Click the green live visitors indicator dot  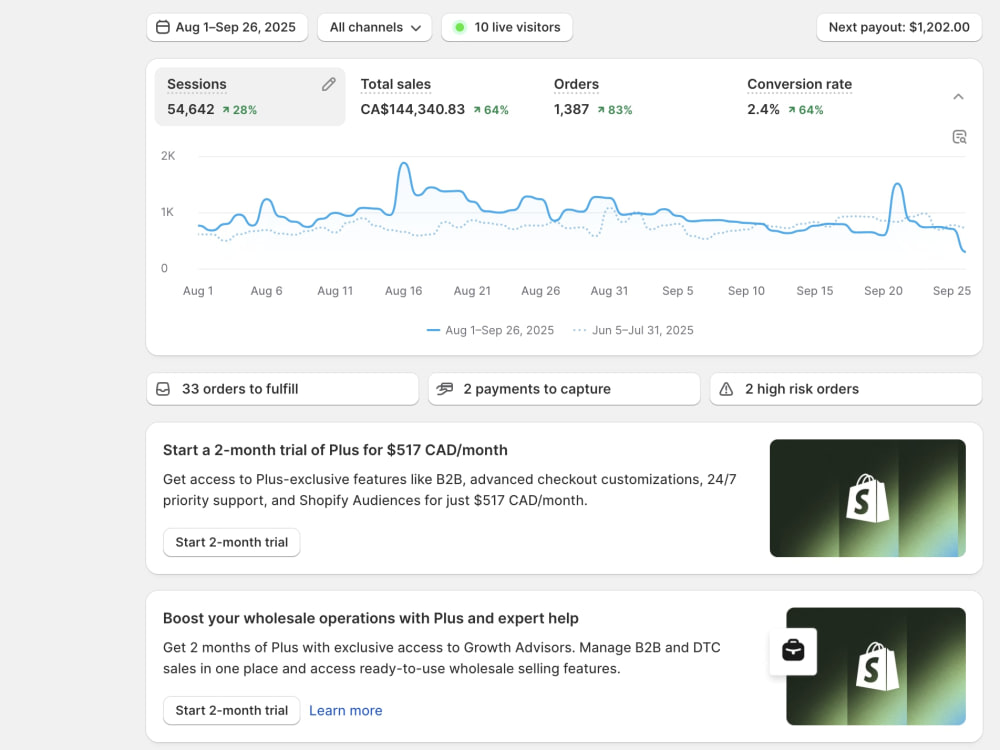point(459,27)
